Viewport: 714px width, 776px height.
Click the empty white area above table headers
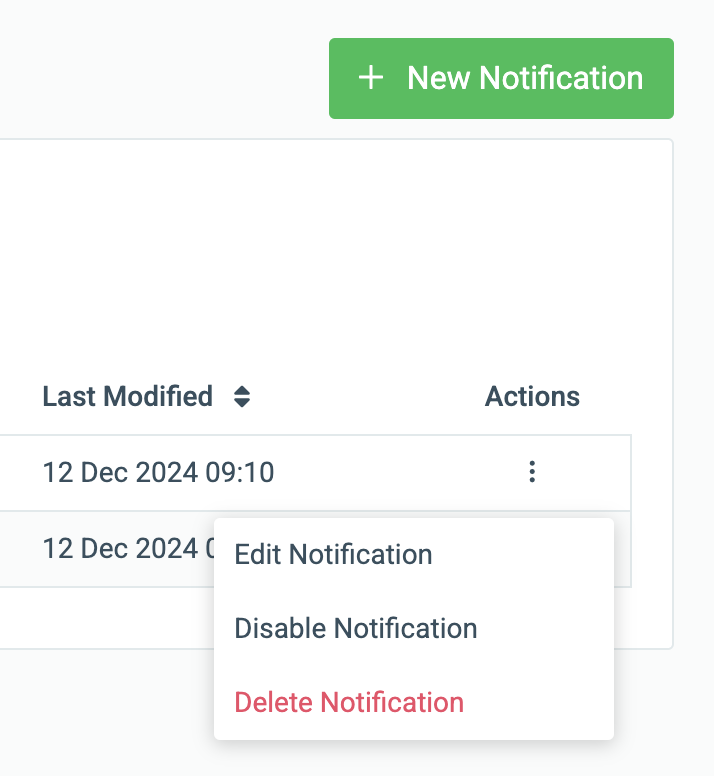336,257
